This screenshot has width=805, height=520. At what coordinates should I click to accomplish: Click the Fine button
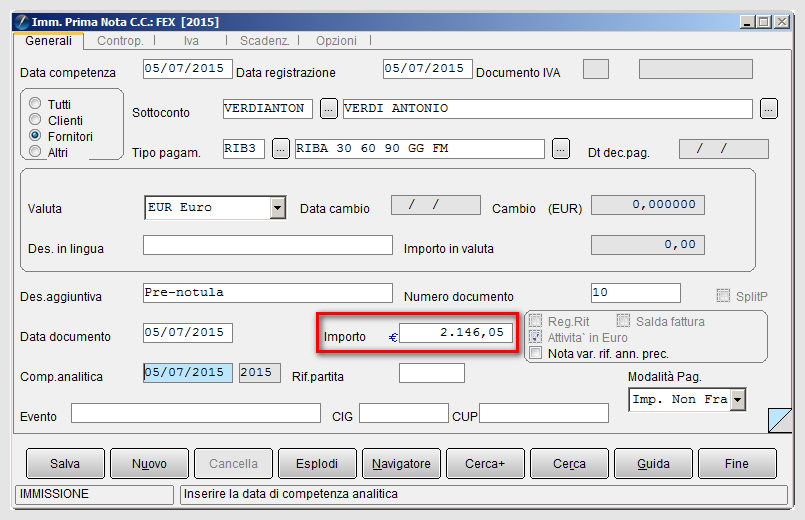click(x=737, y=464)
